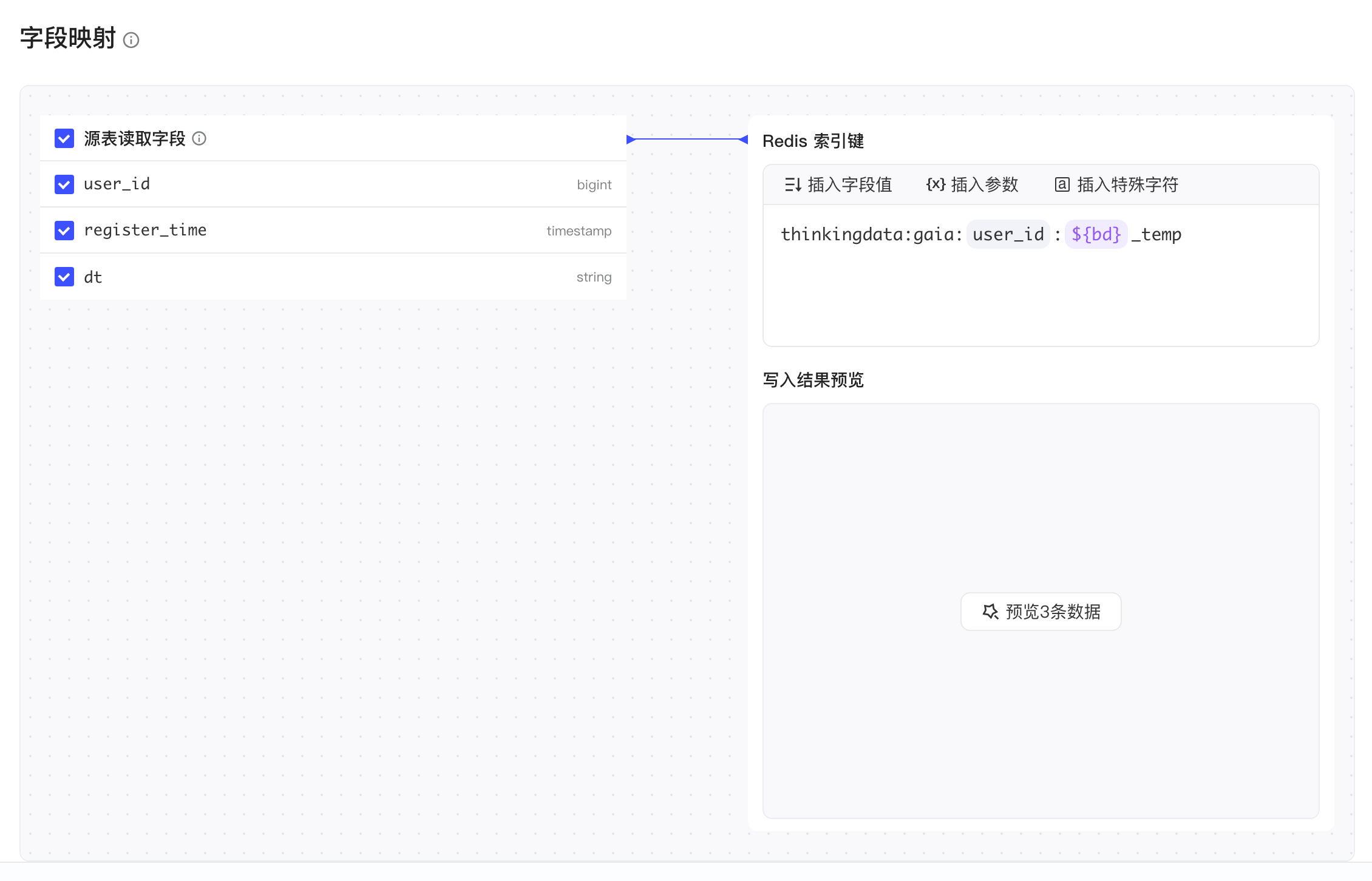
Task: Click the 插入特殊字符 label text
Action: (1128, 184)
